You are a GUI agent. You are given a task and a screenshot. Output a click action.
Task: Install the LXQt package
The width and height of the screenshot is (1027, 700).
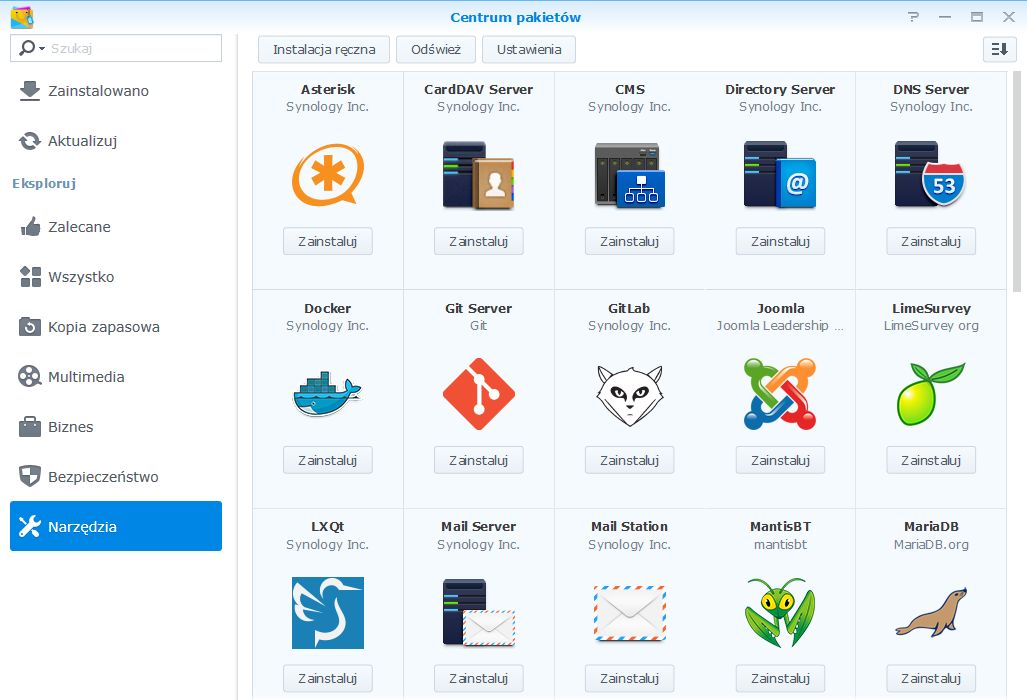point(327,678)
